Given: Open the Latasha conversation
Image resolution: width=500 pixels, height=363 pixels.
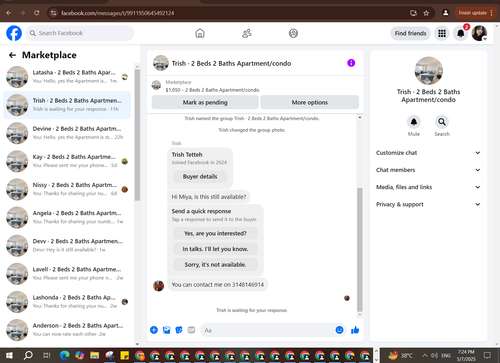Looking at the screenshot, I should click(x=67, y=77).
